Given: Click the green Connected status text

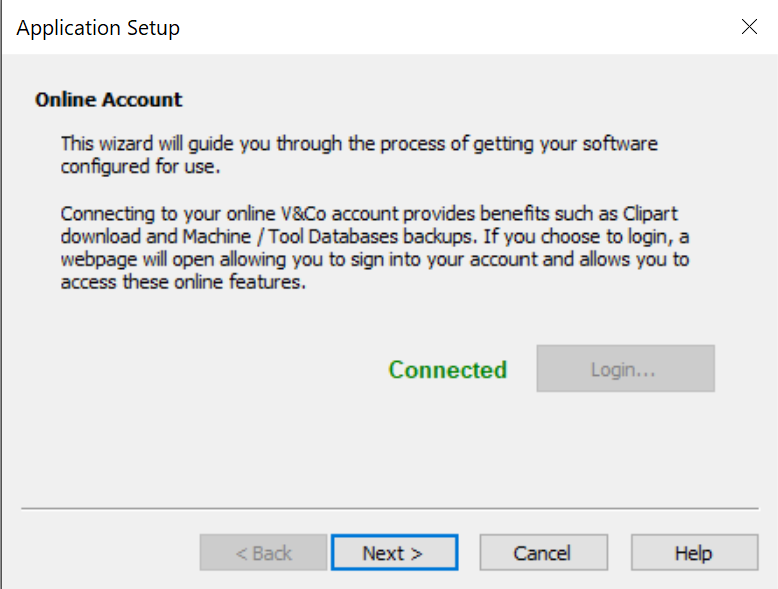Looking at the screenshot, I should (x=448, y=370).
